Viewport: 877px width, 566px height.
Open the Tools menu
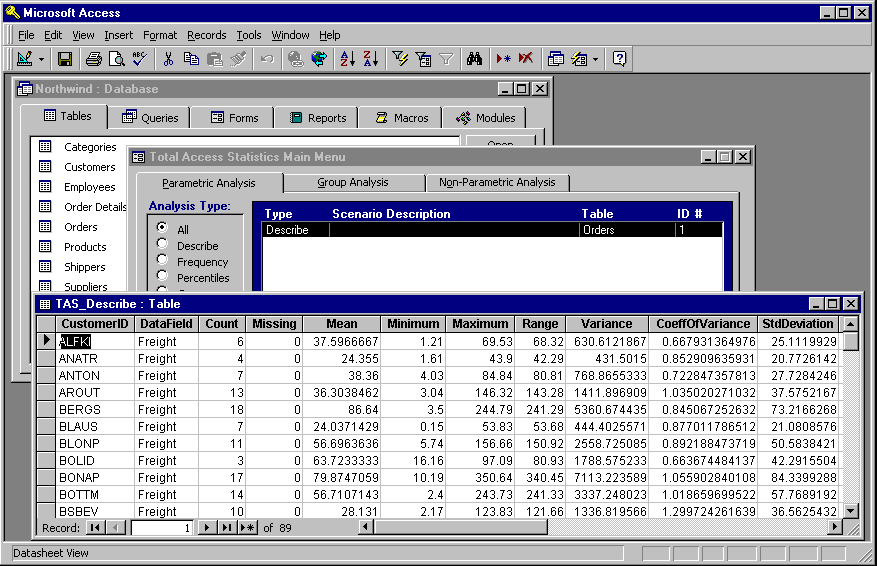(x=249, y=35)
